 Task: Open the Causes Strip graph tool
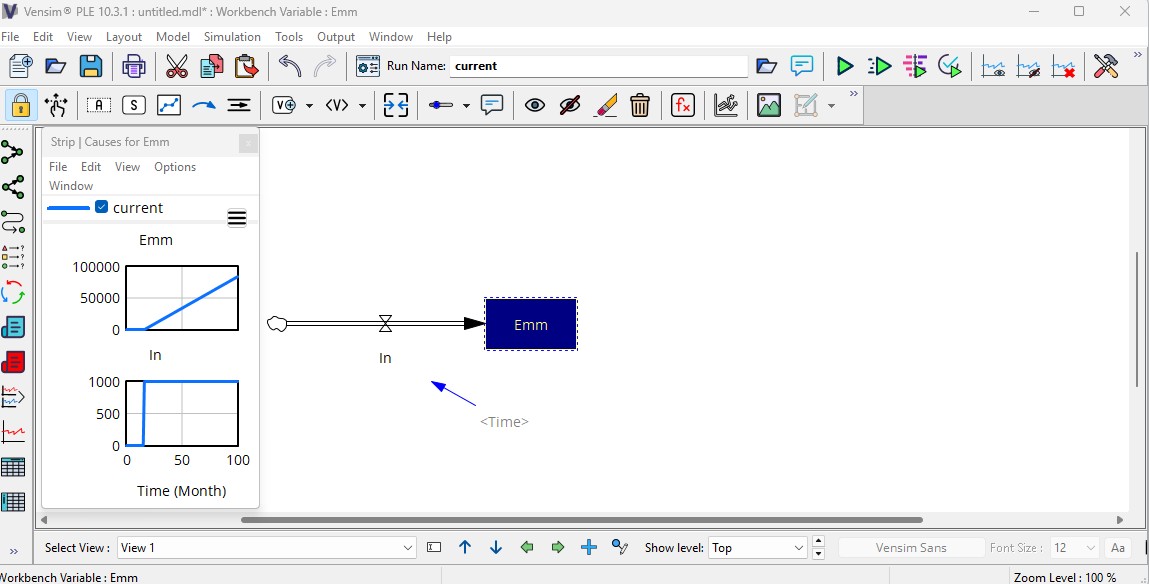tap(12, 396)
